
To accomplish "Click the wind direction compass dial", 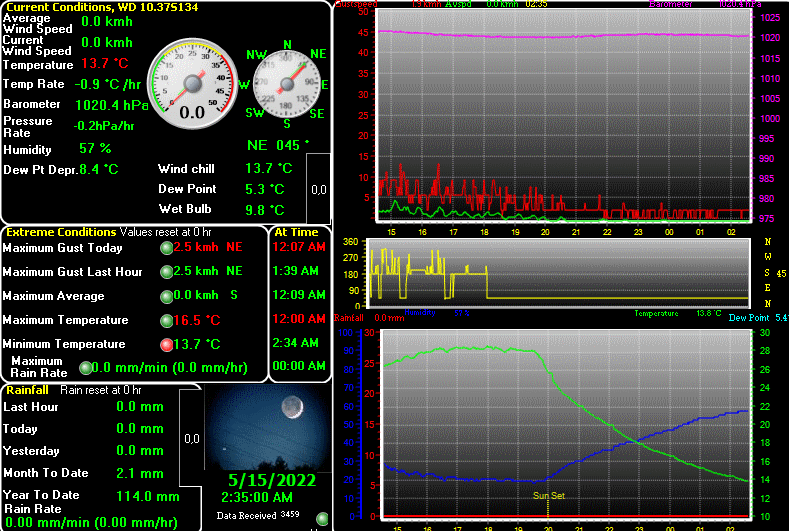I will coord(287,84).
